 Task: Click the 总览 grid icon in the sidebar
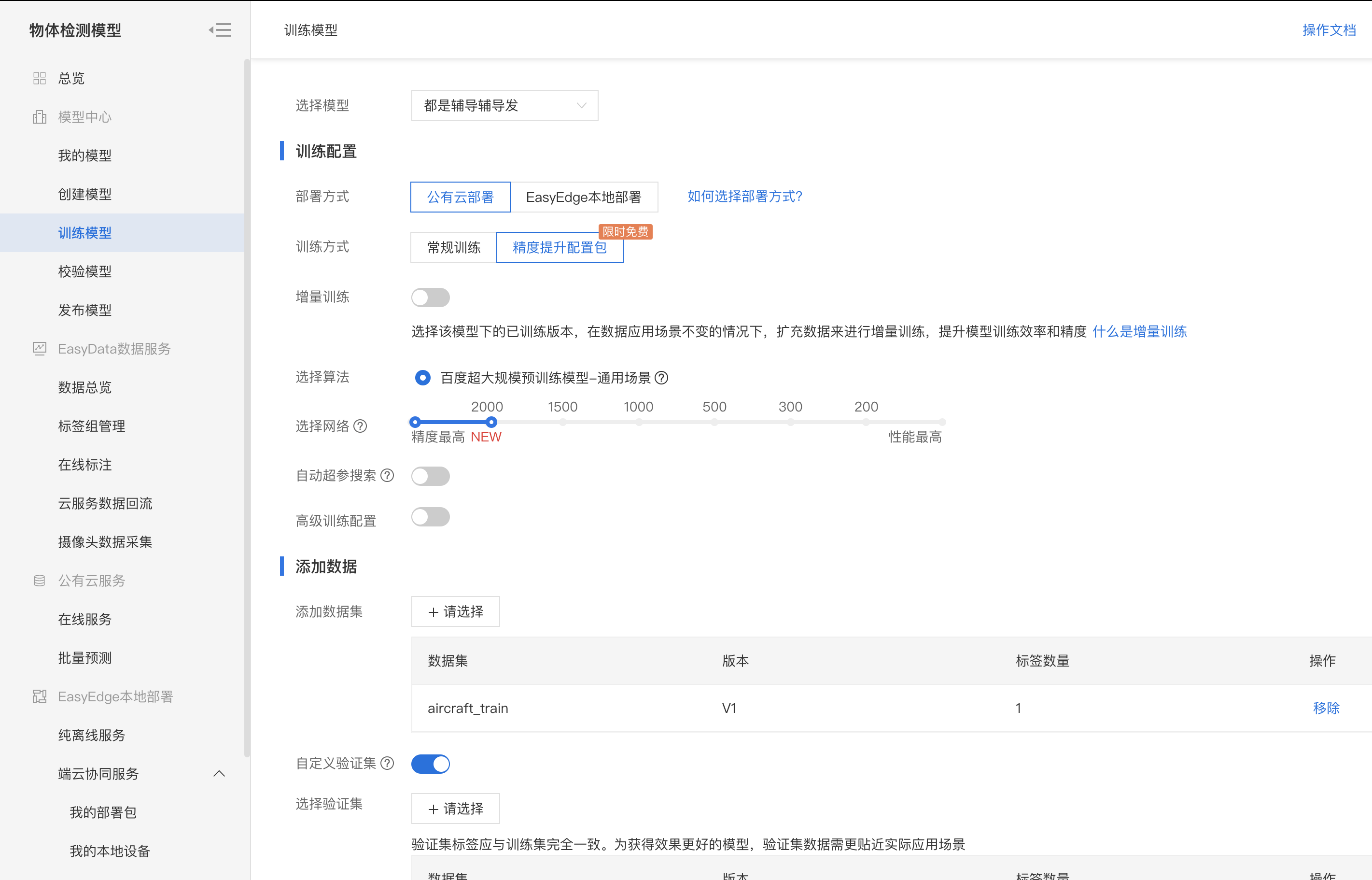[40, 78]
